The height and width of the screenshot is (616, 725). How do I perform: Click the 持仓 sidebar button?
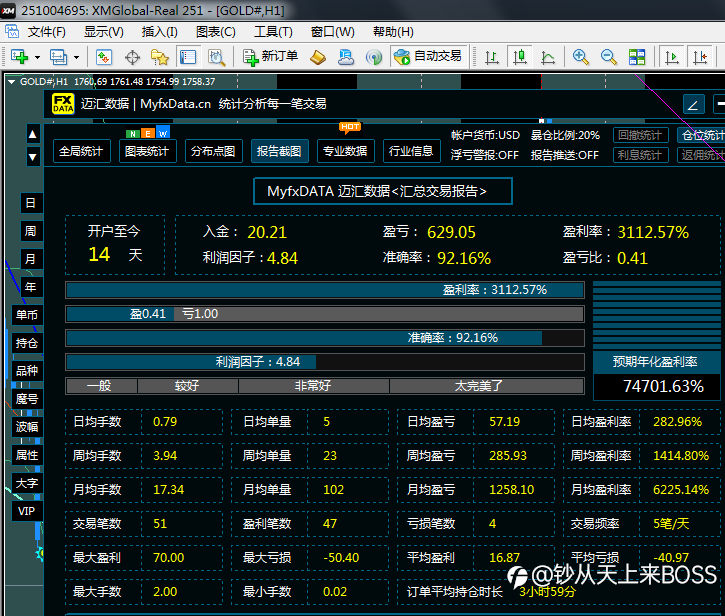click(28, 343)
